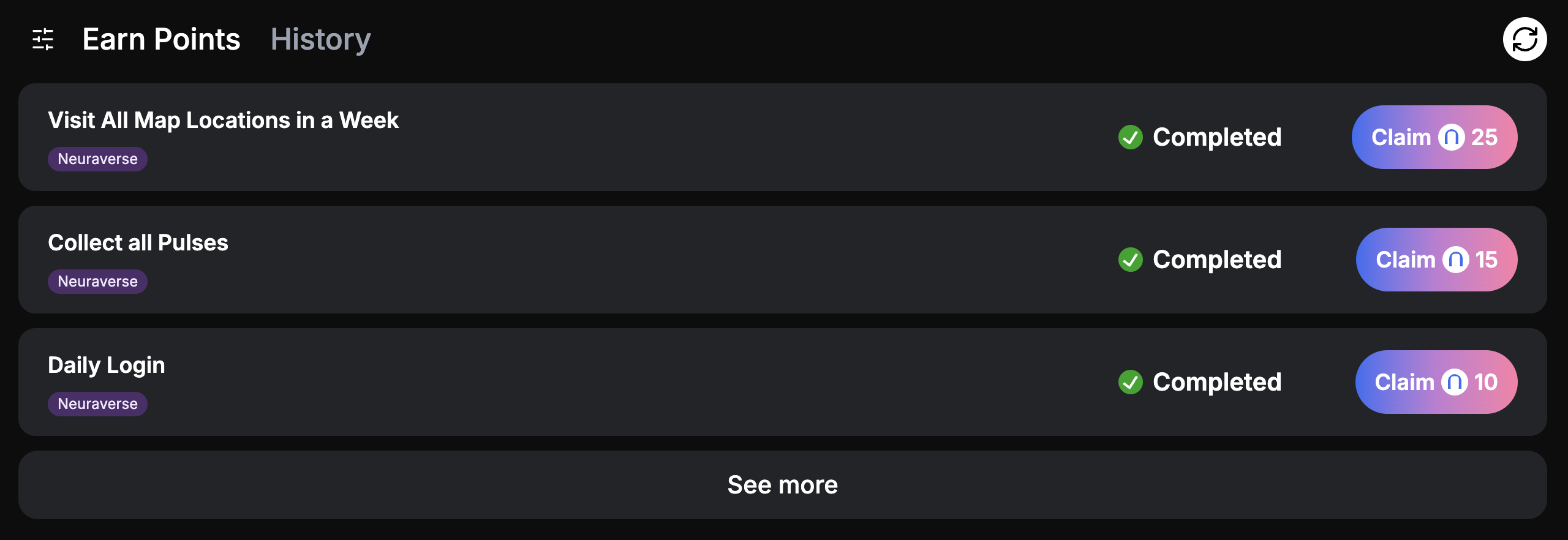Open the filter settings sliders icon
The image size is (1568, 540).
coord(43,39)
